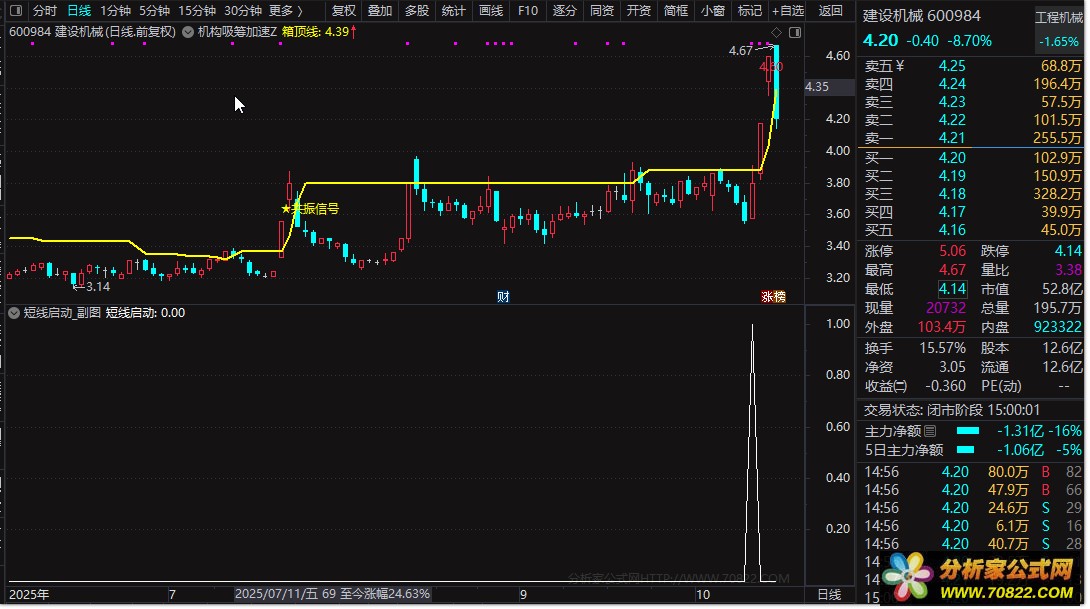The width and height of the screenshot is (1090, 609).
Task: Switch to 分时 intraday view
Action: click(x=44, y=11)
